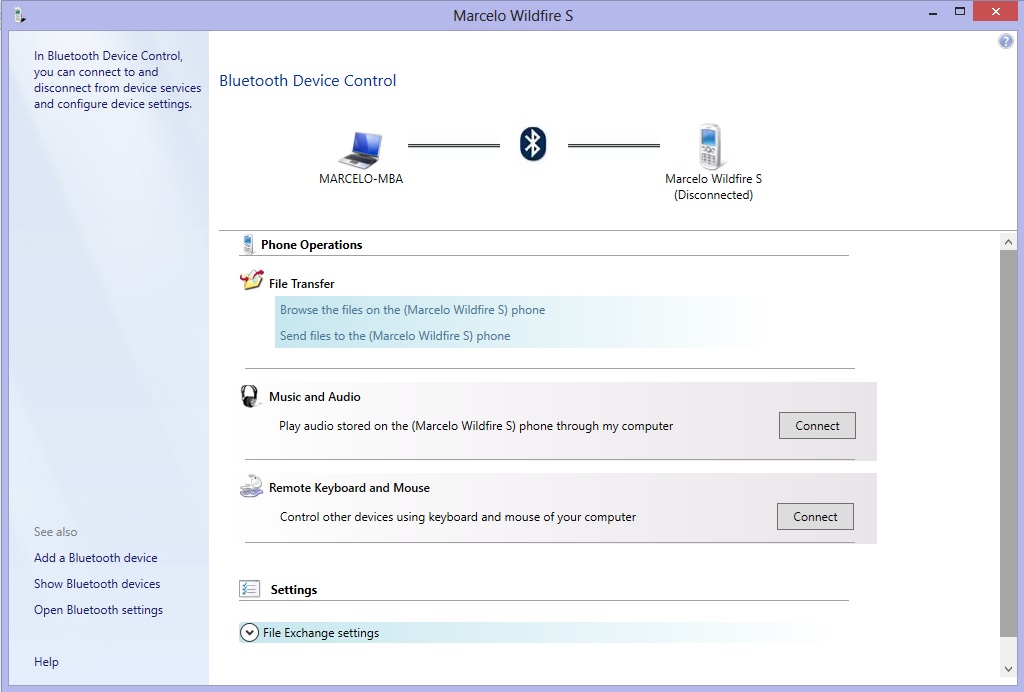Open Add a Bluetooth device link
This screenshot has height=692, width=1024.
95,558
